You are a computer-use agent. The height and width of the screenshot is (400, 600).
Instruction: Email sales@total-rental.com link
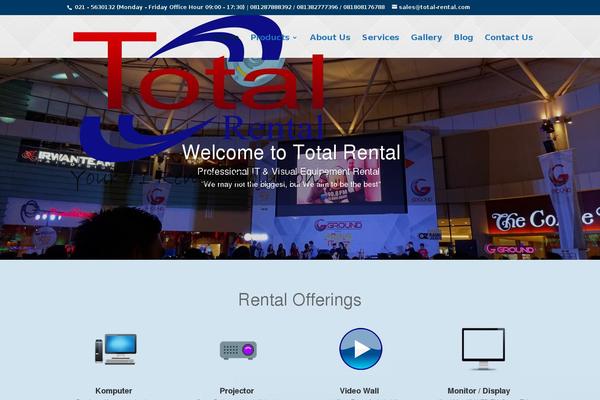tap(434, 7)
